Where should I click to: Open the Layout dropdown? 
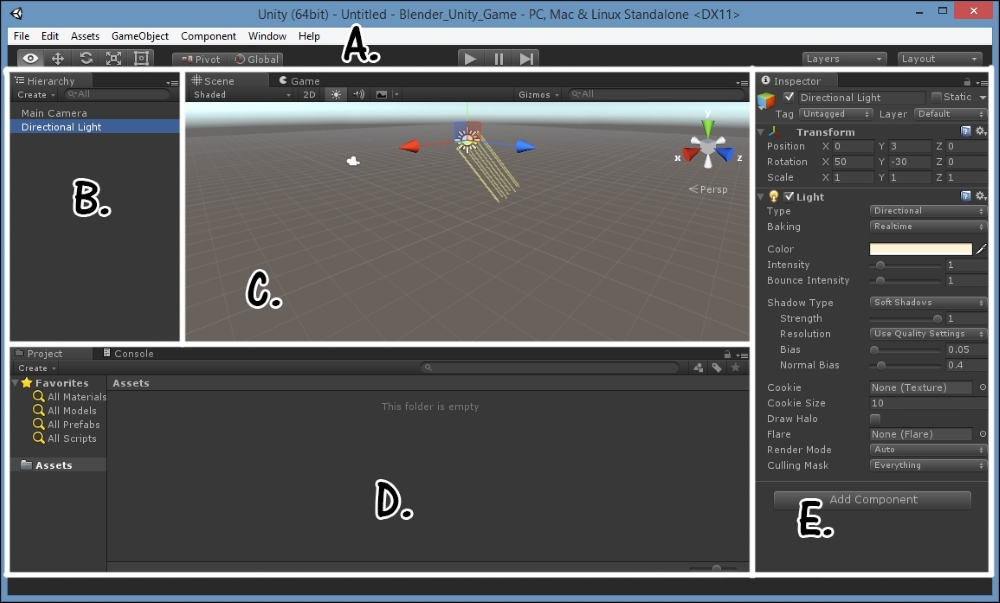tap(939, 59)
